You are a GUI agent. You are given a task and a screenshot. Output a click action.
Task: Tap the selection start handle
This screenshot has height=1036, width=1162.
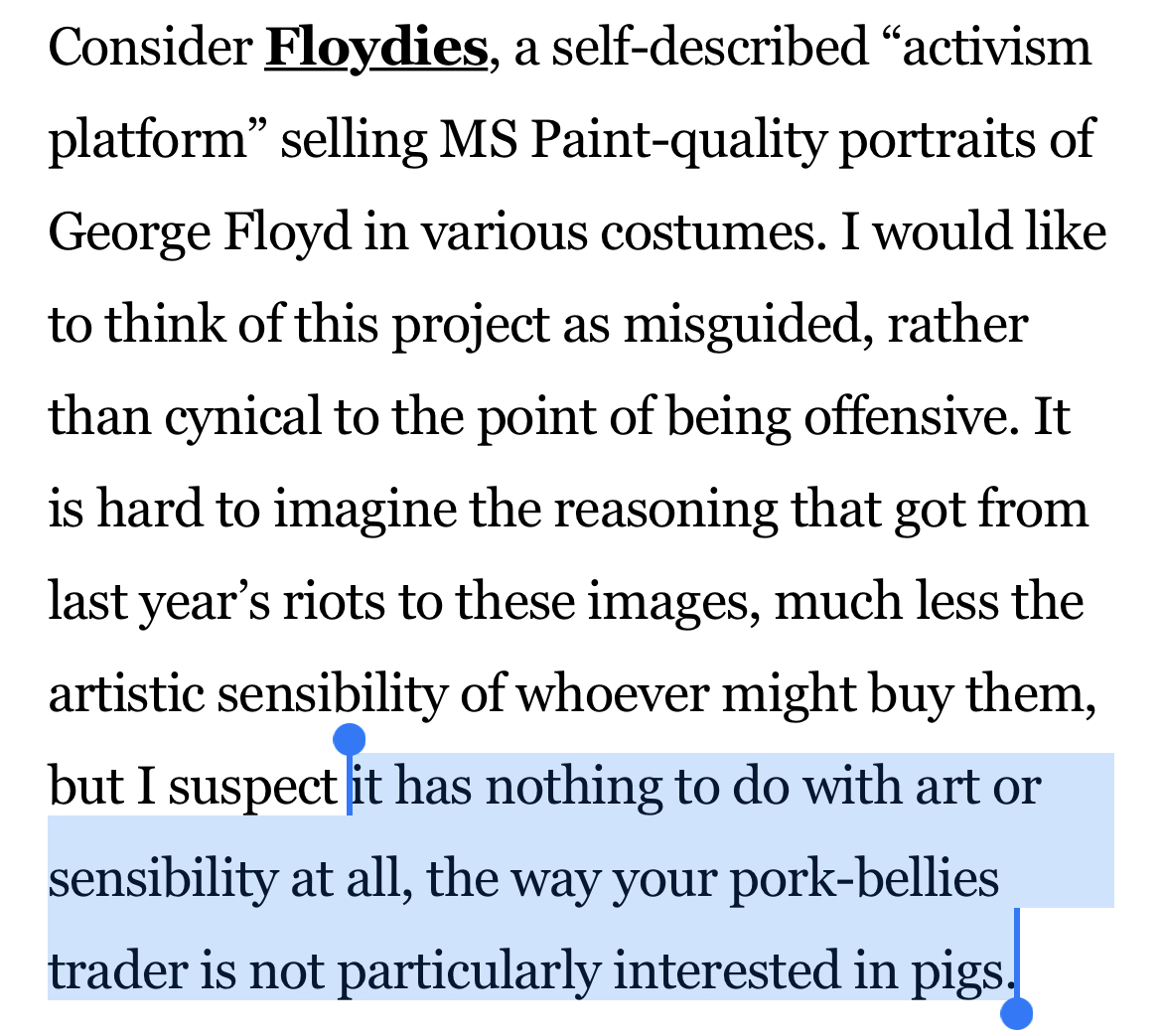click(349, 740)
